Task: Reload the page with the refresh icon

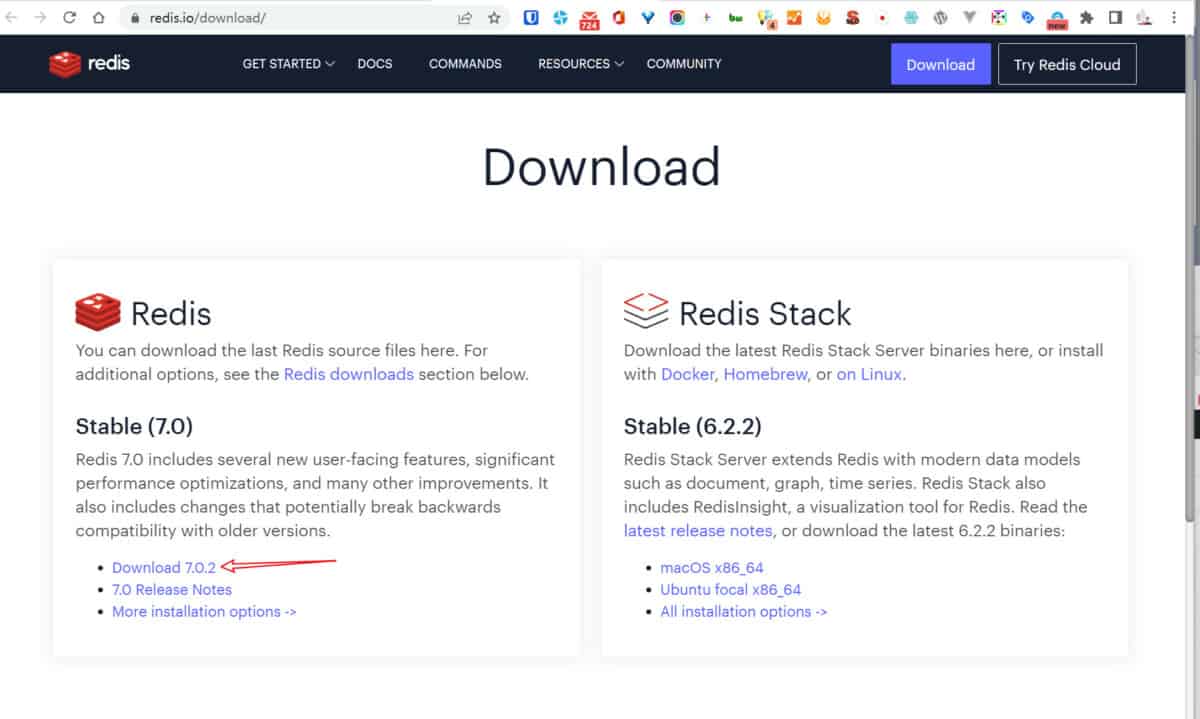Action: point(69,18)
